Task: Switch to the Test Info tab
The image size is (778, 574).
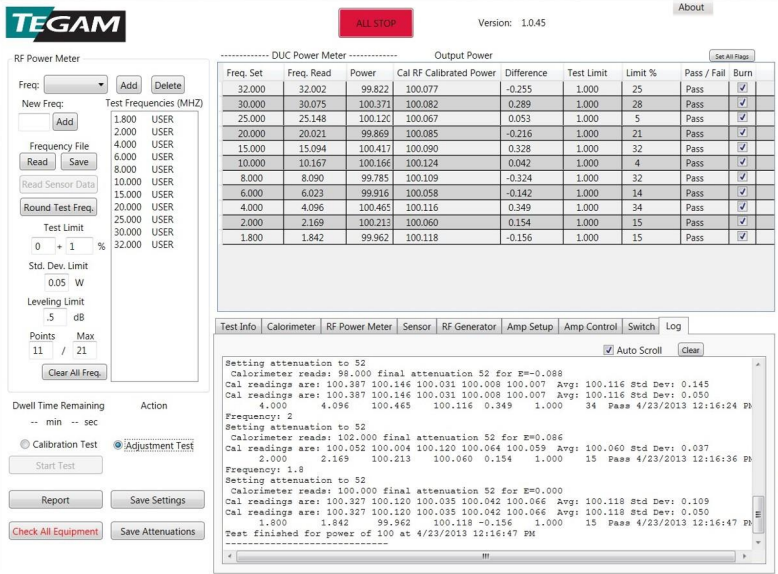Action: pyautogui.click(x=238, y=326)
